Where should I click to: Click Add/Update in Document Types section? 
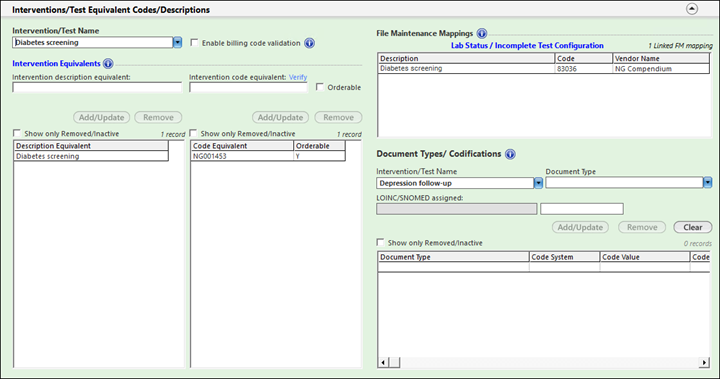click(580, 227)
